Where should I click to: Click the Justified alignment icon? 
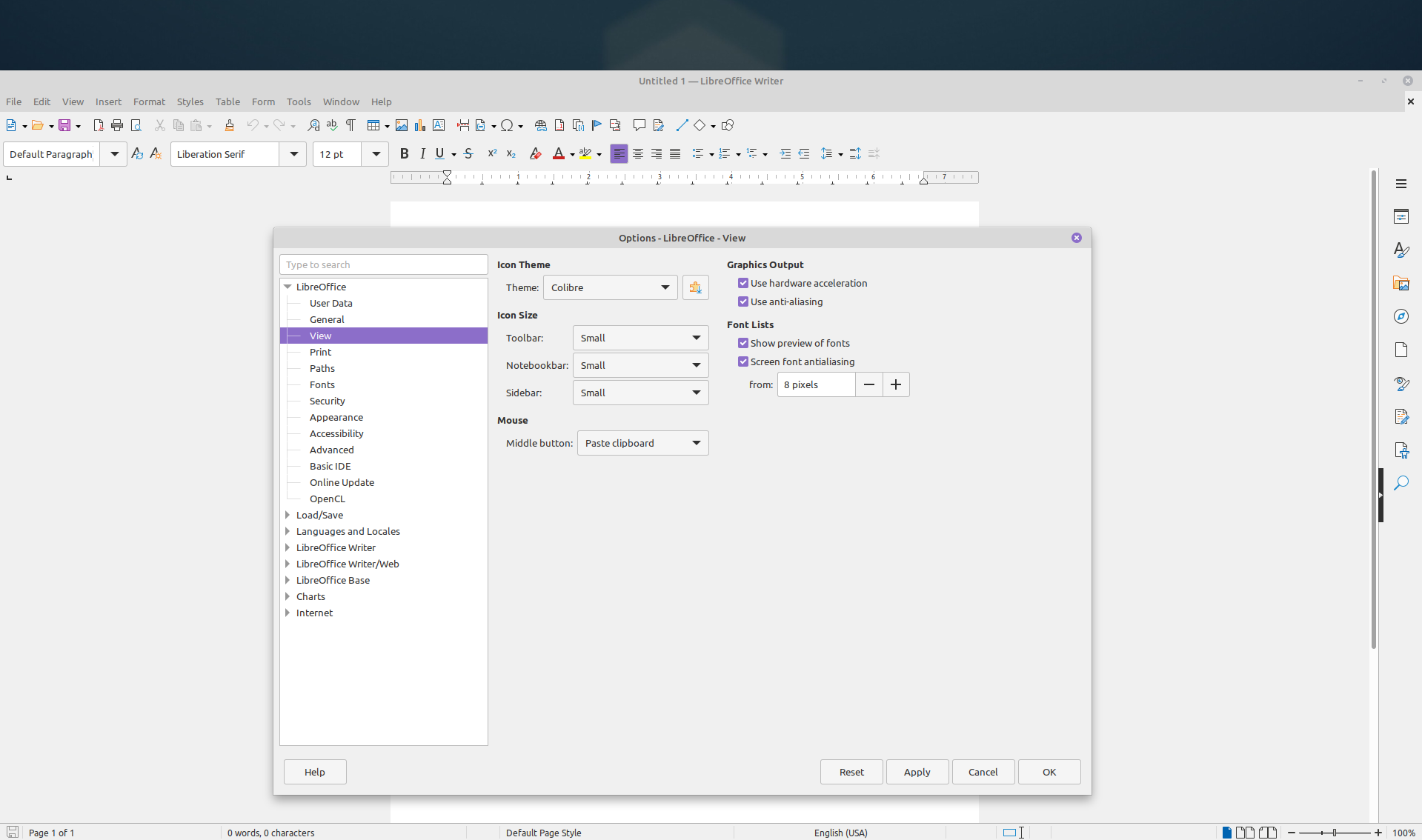click(674, 154)
